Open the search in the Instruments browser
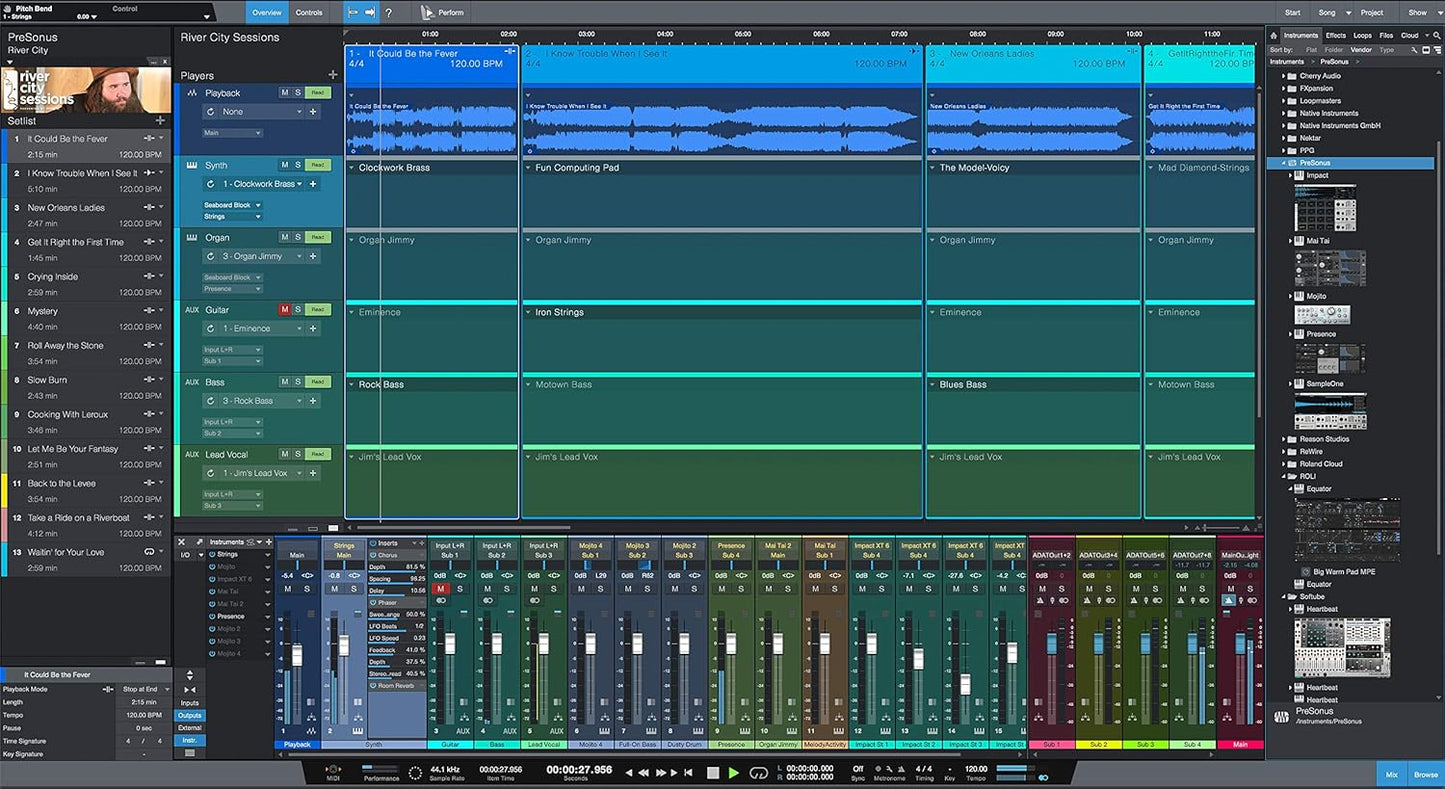This screenshot has width=1445, height=789. pos(1437,35)
